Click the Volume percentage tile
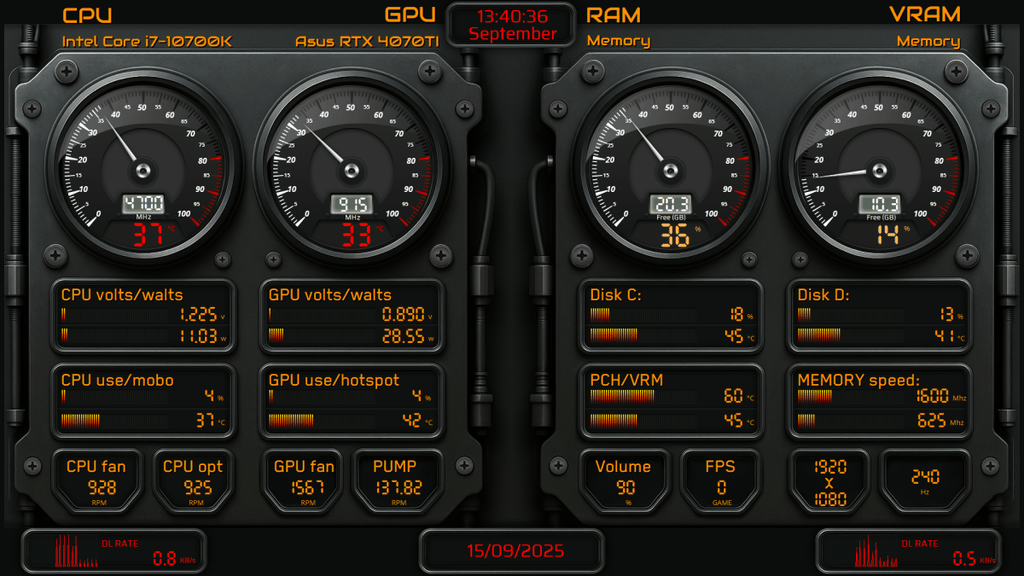The width and height of the screenshot is (1024, 576). point(622,478)
